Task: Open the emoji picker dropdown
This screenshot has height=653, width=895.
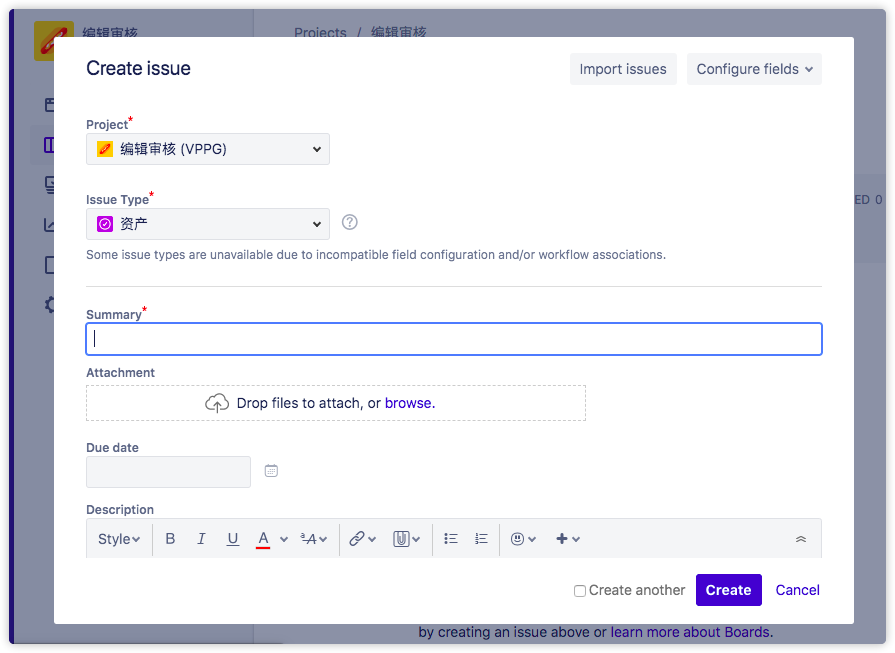Action: tap(523, 539)
